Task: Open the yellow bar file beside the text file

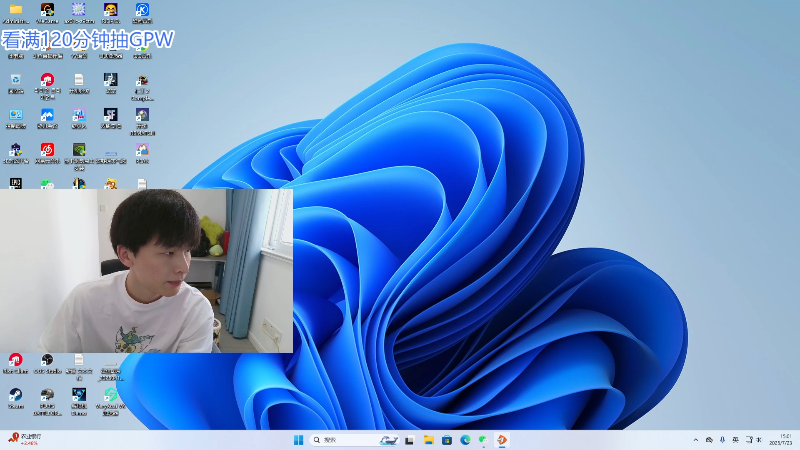Action: tap(111, 363)
